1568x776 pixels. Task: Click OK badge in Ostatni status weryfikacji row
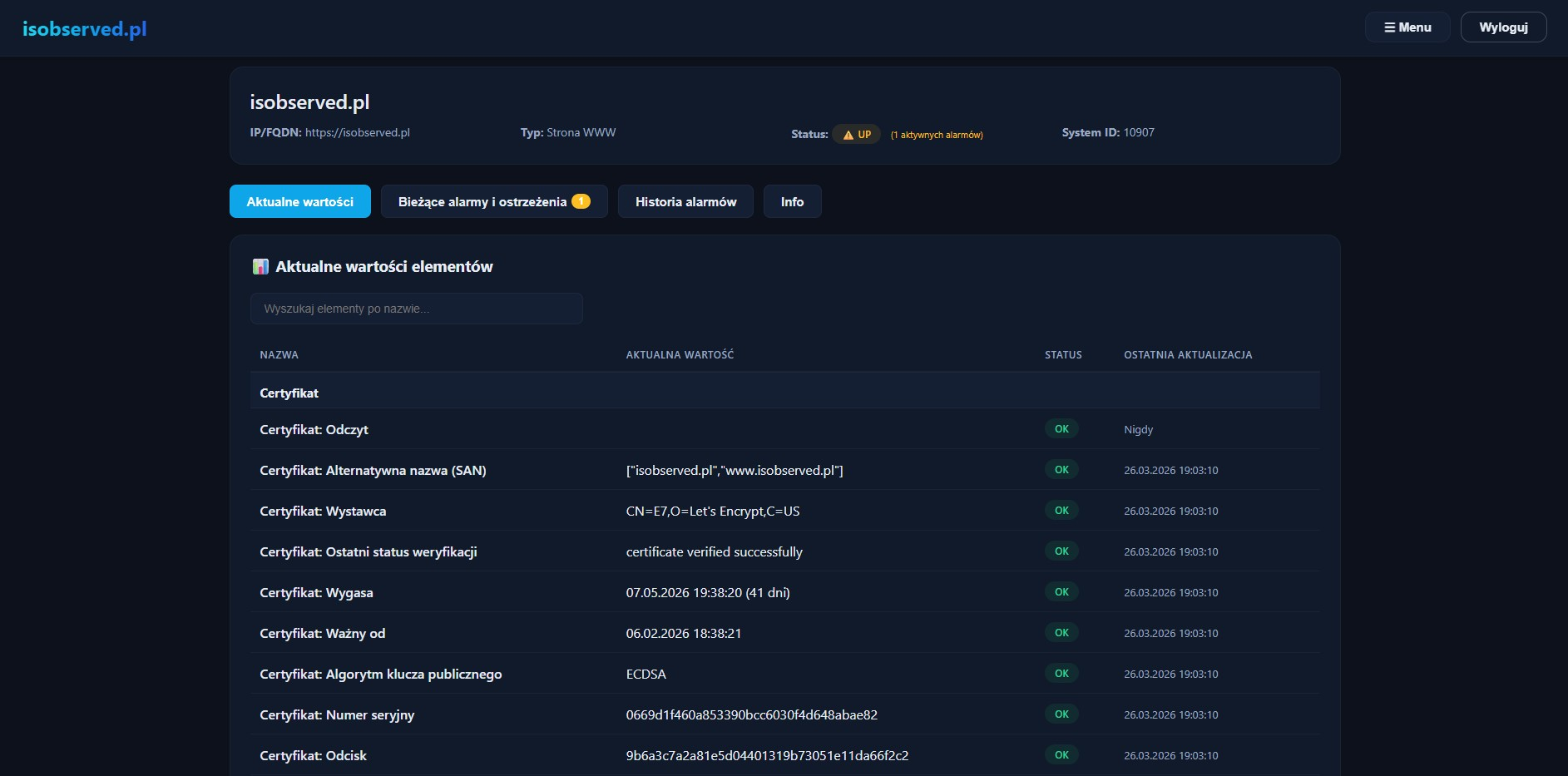coord(1061,551)
